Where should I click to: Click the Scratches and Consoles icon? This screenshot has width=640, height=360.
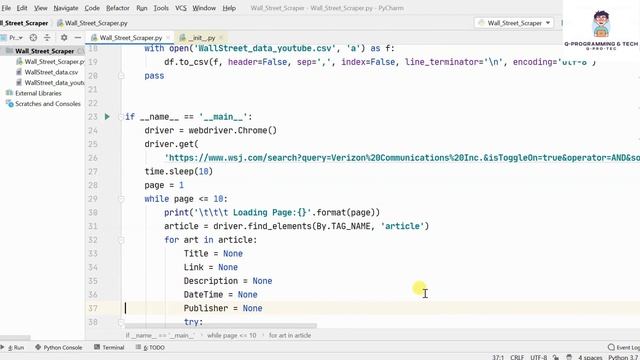pyautogui.click(x=9, y=104)
